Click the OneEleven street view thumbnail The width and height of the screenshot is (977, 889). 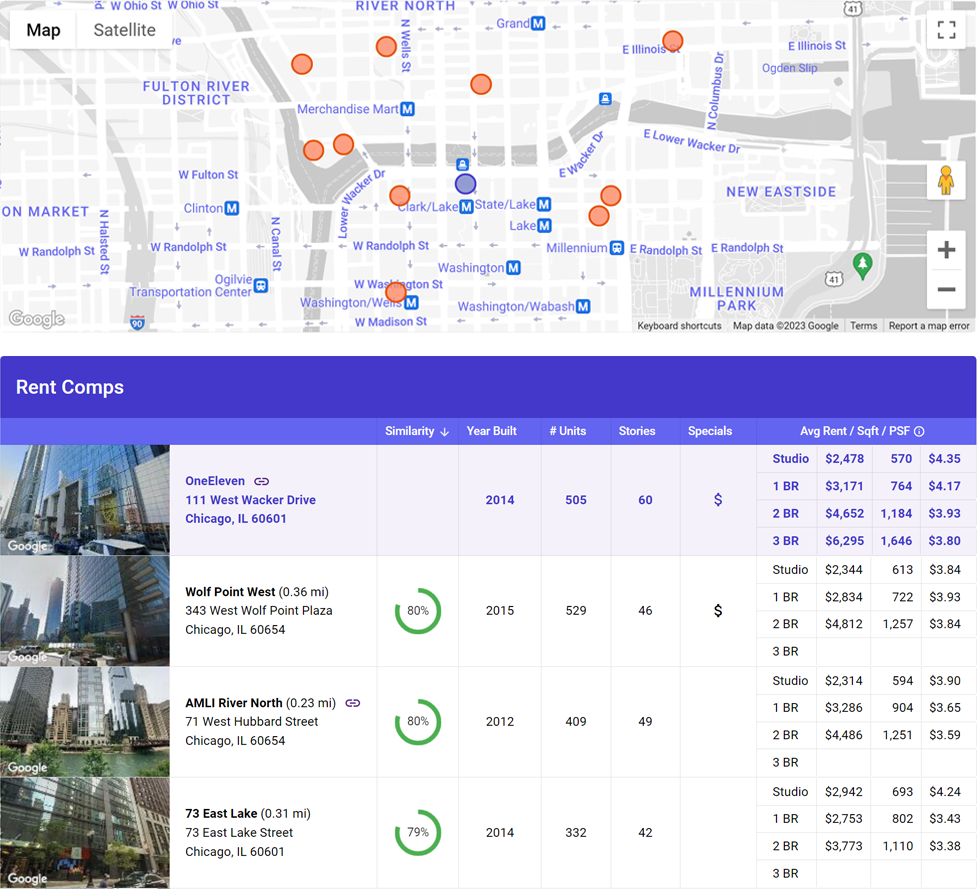pyautogui.click(x=85, y=499)
